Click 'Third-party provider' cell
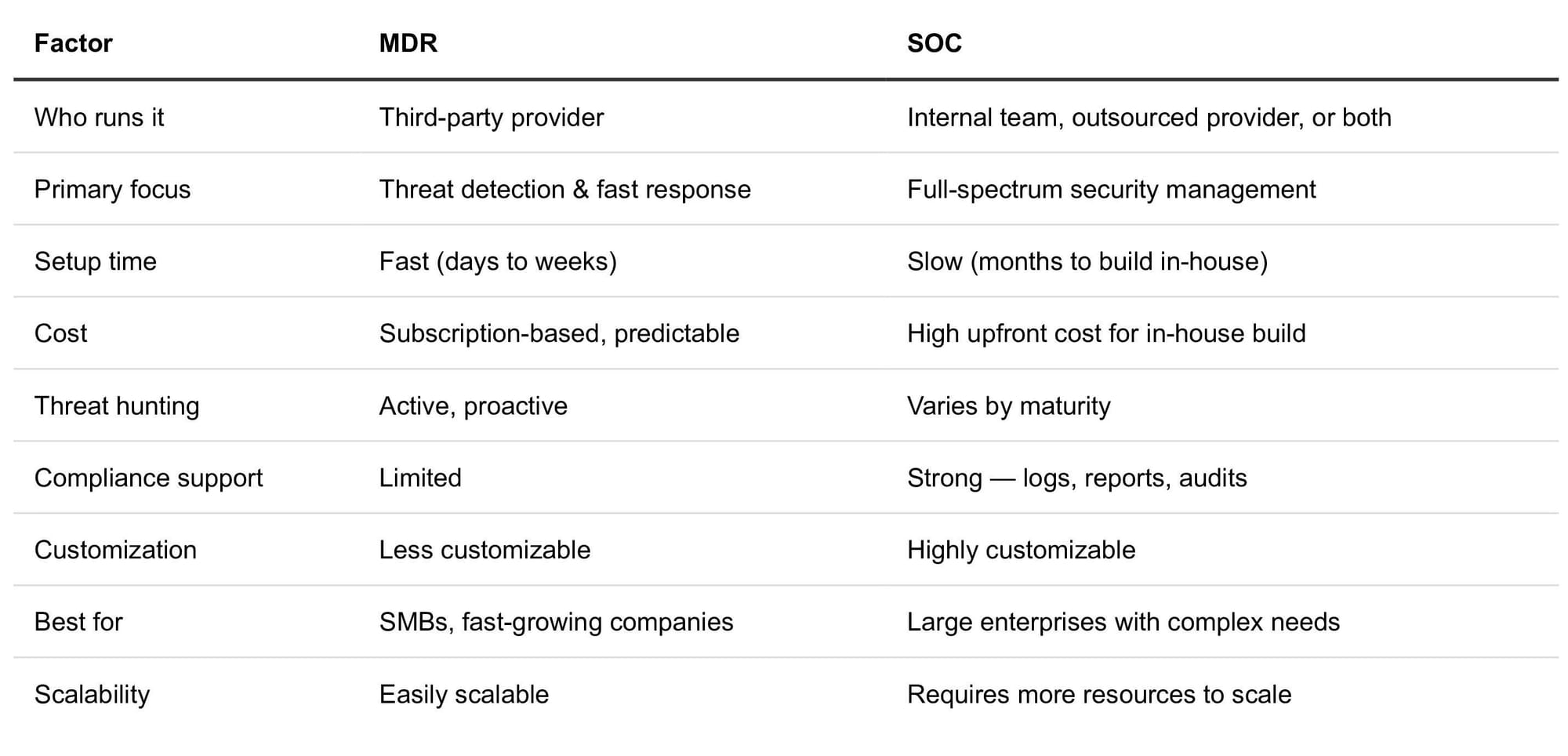Image resolution: width=1568 pixels, height=756 pixels. click(x=492, y=118)
